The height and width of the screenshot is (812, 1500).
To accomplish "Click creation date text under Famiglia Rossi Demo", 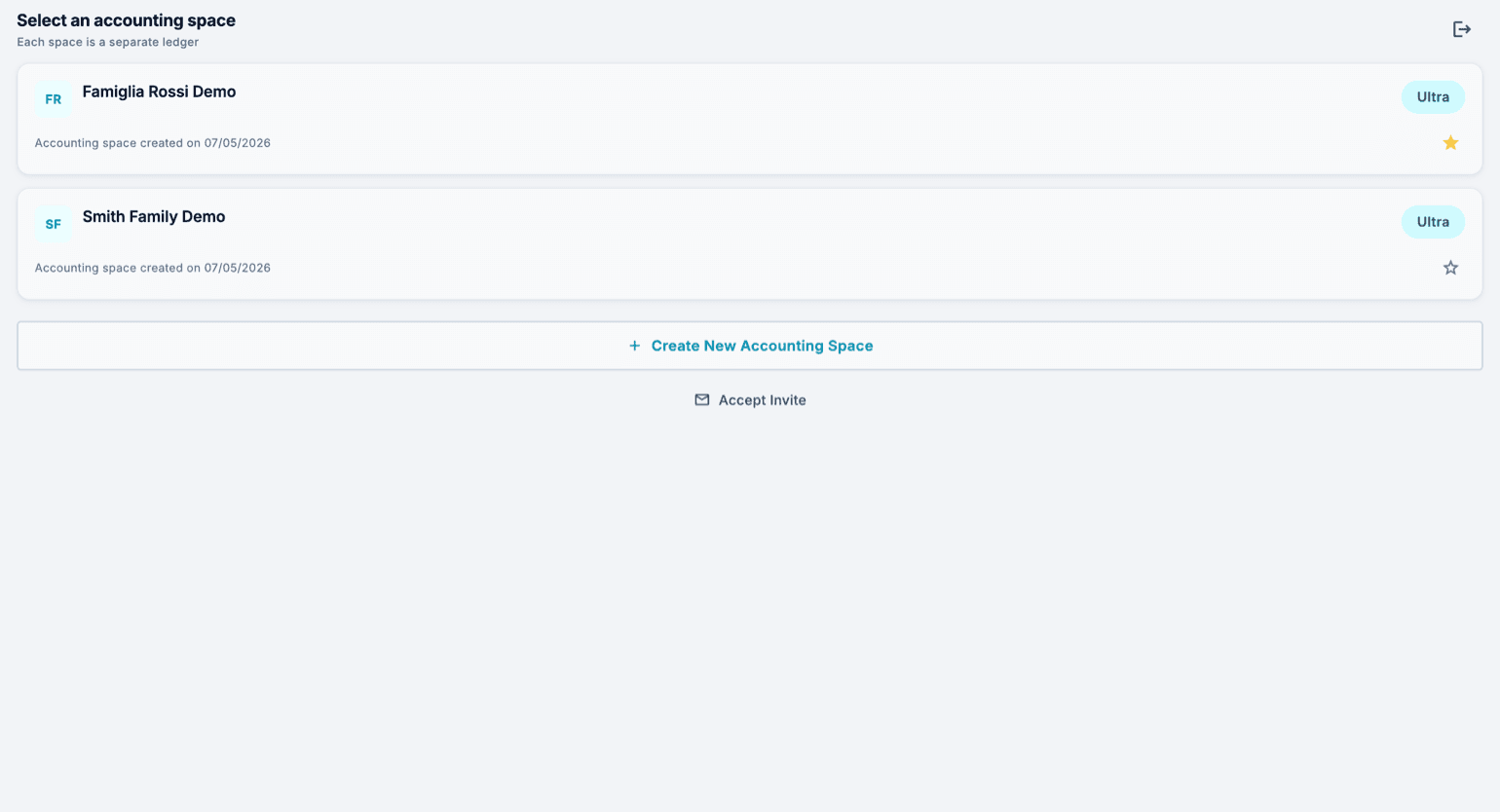I will click(153, 143).
